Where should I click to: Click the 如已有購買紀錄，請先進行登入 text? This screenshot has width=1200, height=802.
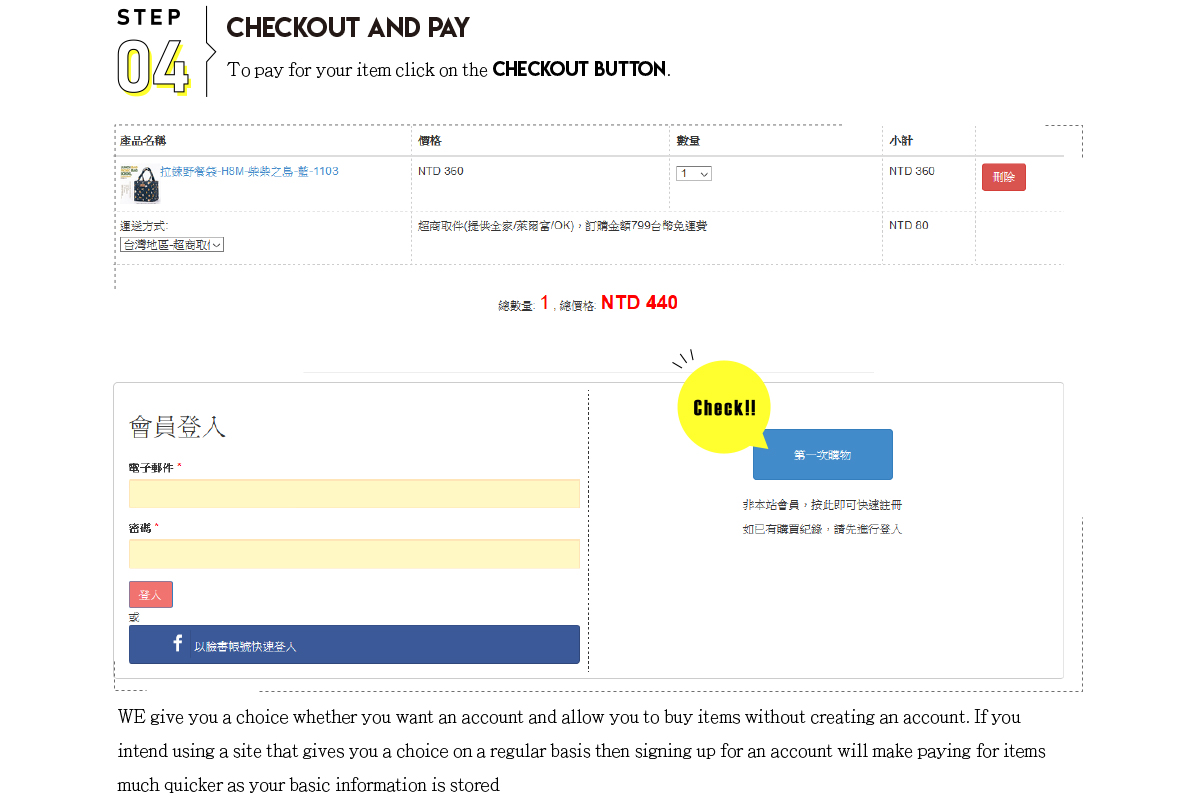pyautogui.click(x=822, y=529)
